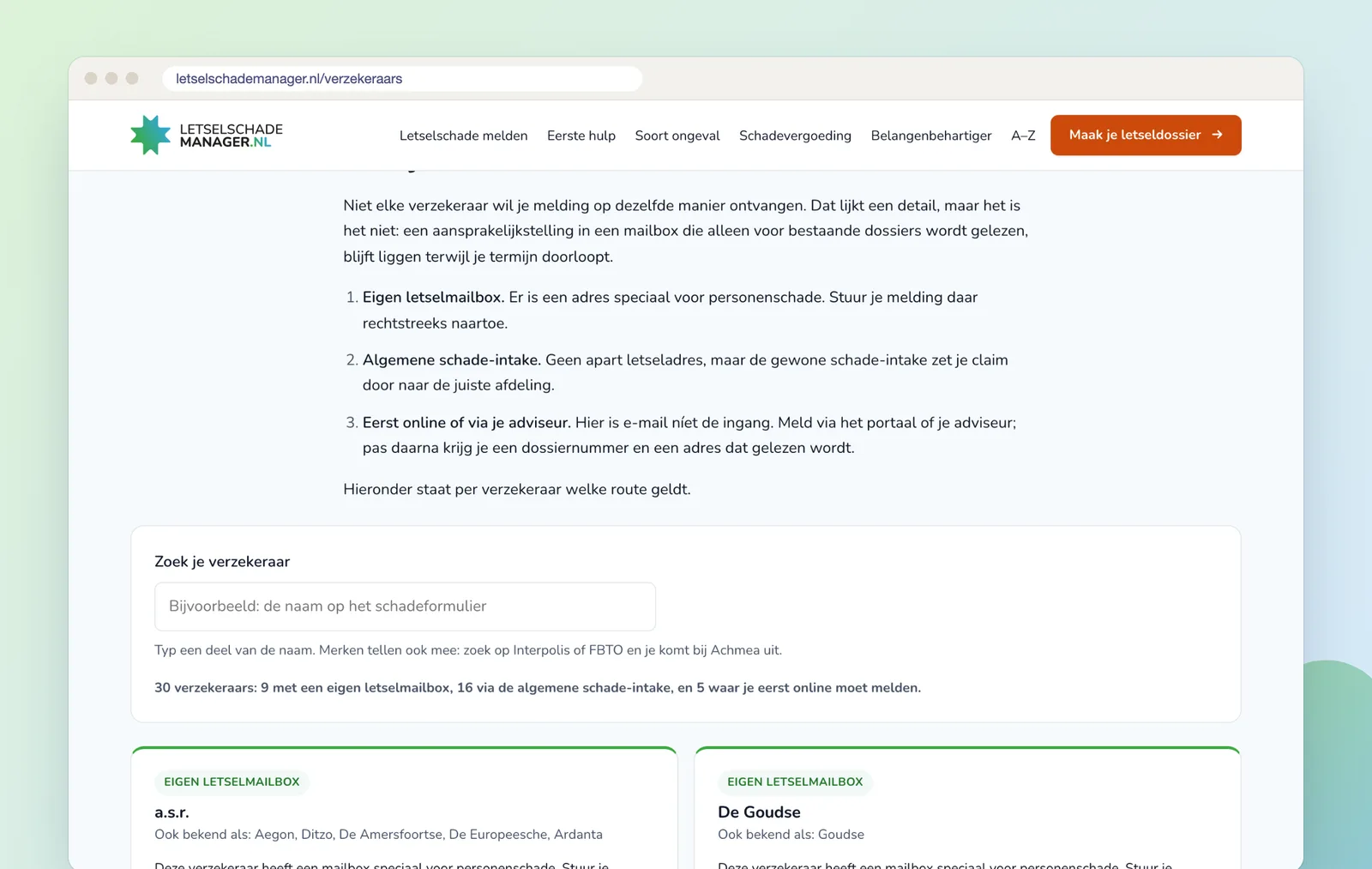
Task: Click the 'Hieronder staat per verzekeraar' sentence
Action: (517, 490)
